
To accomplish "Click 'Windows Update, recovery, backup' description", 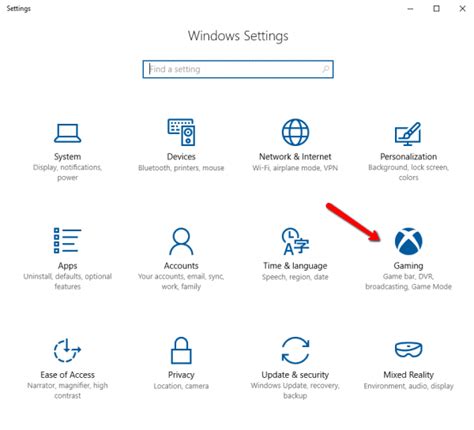I will 295,390.
